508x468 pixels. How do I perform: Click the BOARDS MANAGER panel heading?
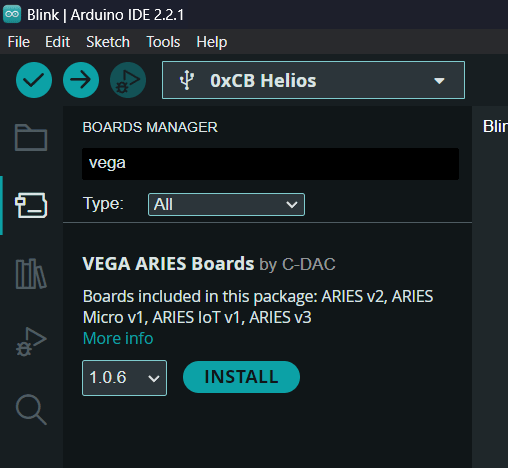(x=150, y=127)
